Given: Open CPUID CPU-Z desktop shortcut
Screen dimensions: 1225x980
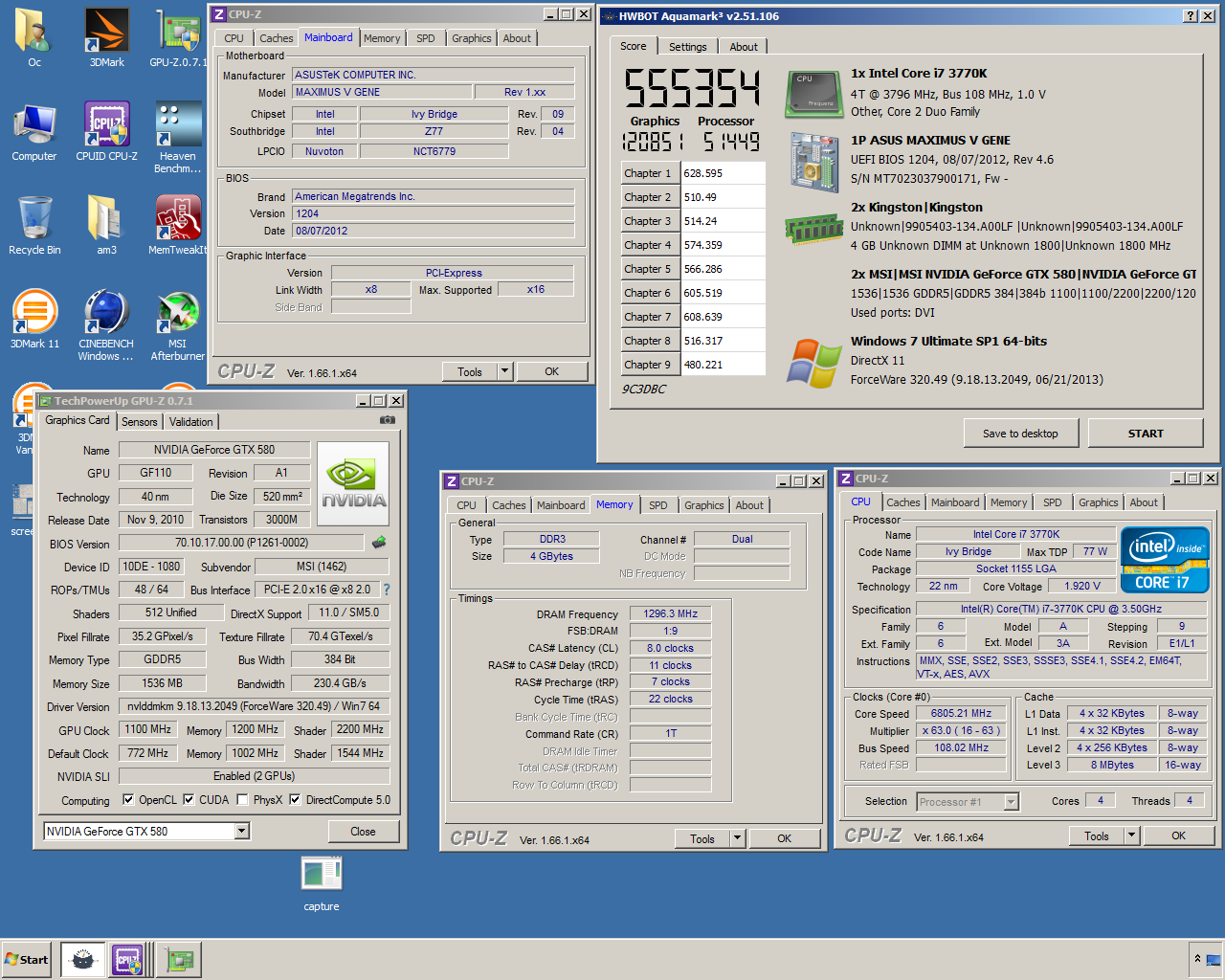Looking at the screenshot, I should click(106, 130).
